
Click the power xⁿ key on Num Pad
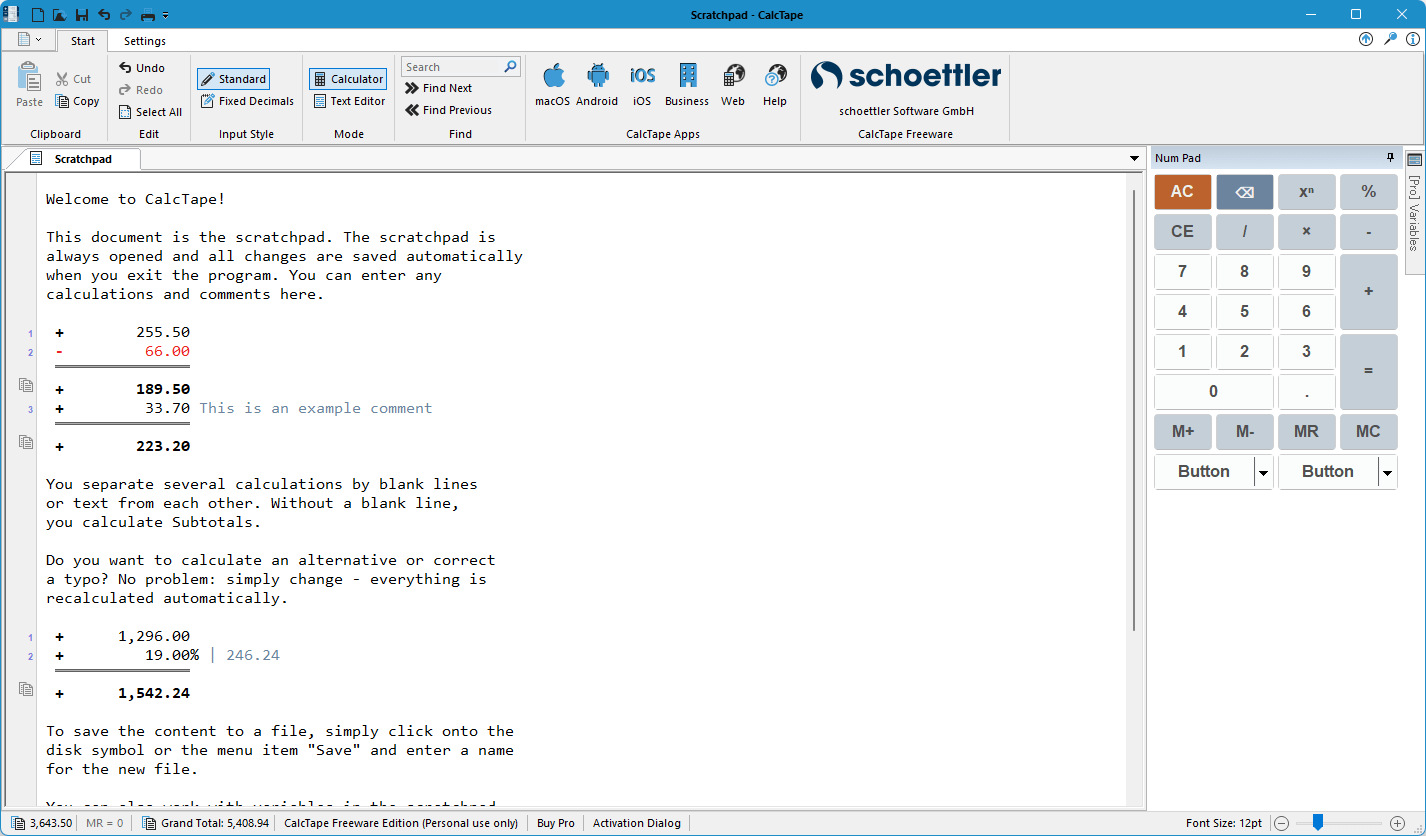tap(1306, 192)
